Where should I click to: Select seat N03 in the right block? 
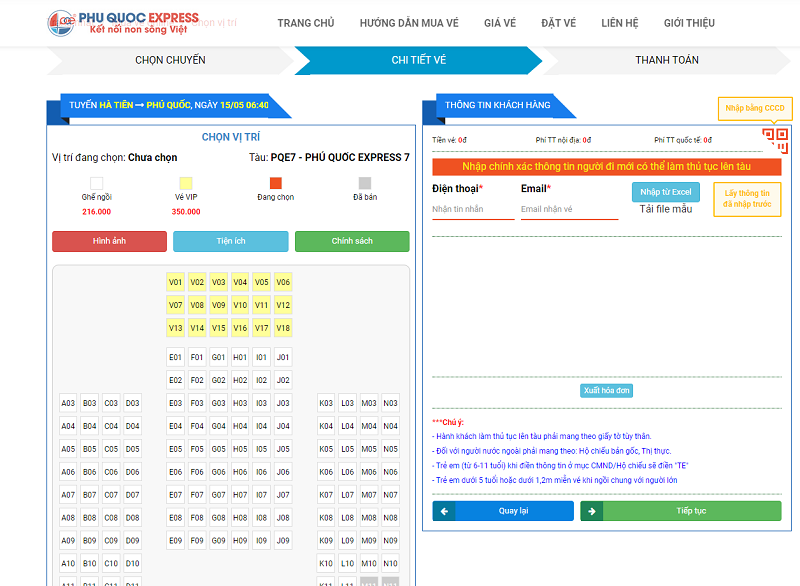tap(390, 403)
